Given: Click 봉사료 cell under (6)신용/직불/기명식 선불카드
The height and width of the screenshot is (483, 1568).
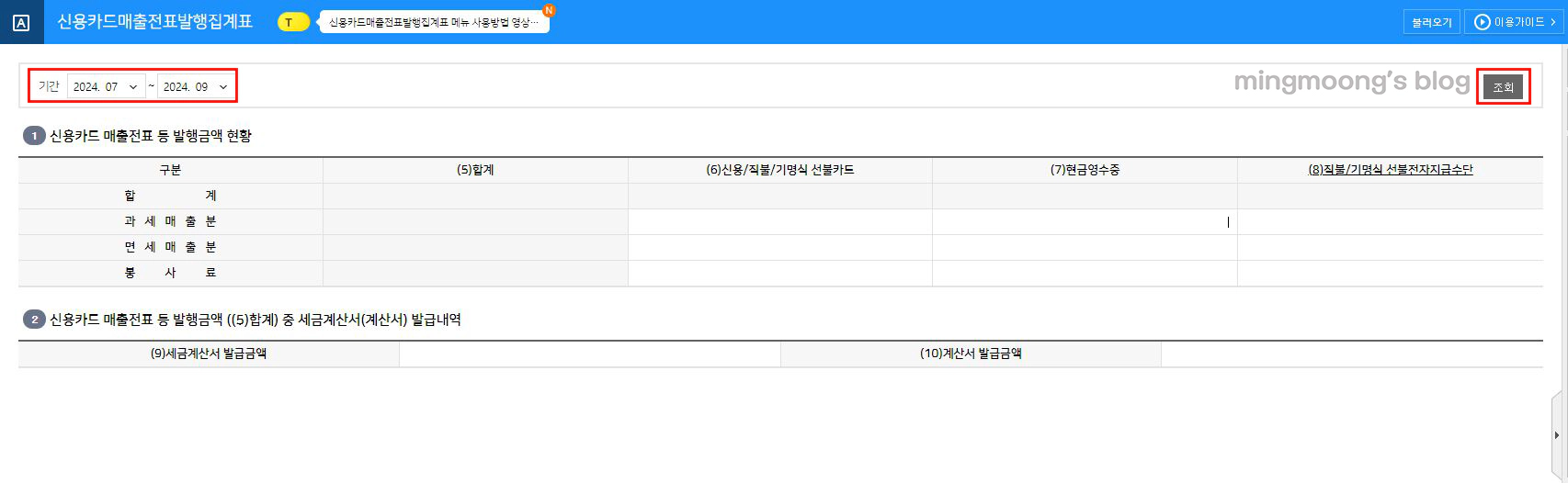Looking at the screenshot, I should pyautogui.click(x=780, y=273).
